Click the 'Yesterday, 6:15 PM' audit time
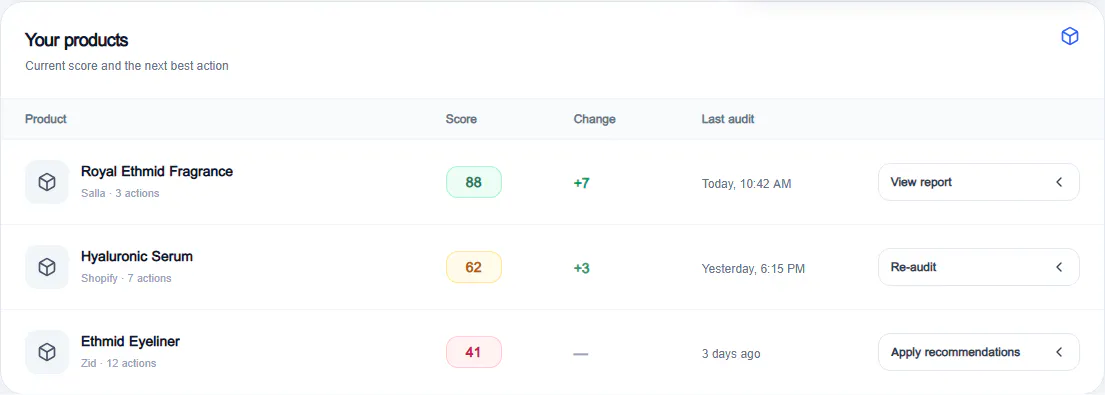 pos(753,268)
